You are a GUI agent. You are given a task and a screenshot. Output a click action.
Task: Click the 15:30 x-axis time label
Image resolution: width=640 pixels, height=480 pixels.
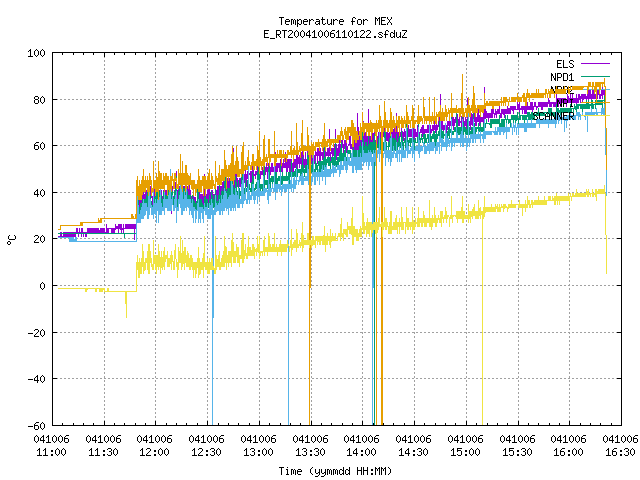(x=517, y=452)
